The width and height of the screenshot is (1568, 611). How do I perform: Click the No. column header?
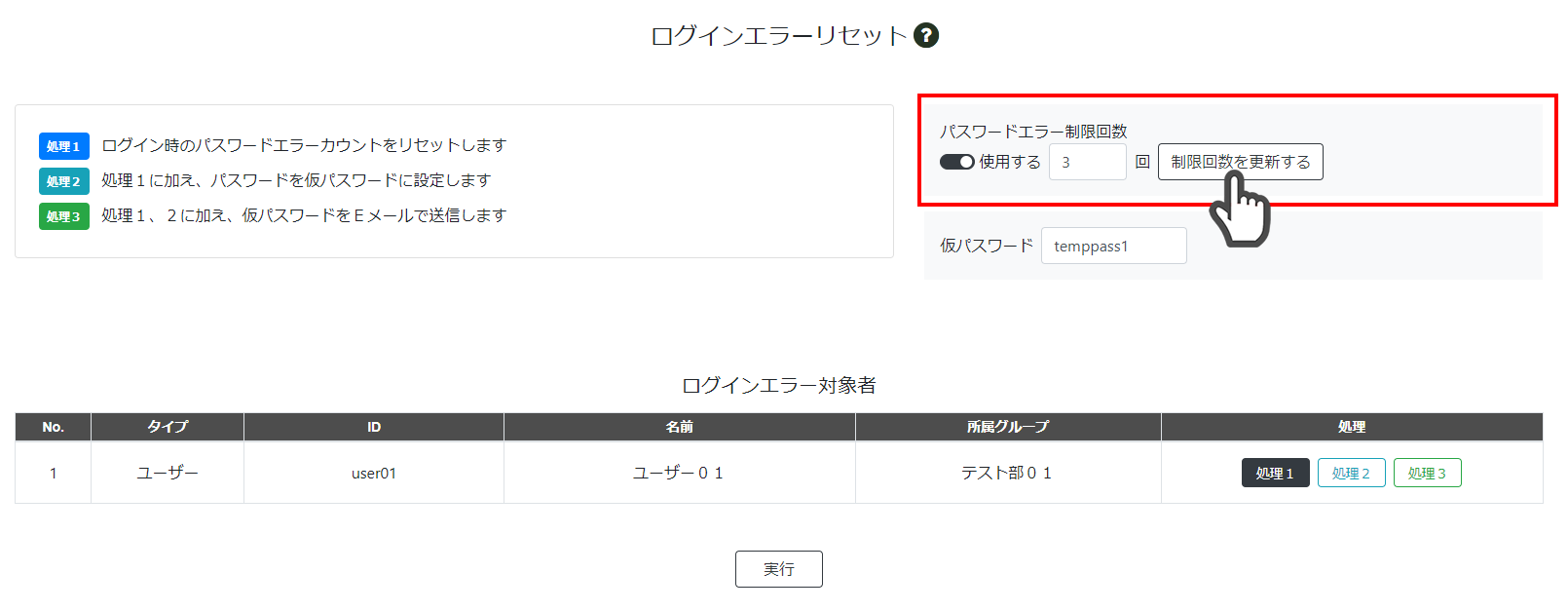pyautogui.click(x=54, y=427)
